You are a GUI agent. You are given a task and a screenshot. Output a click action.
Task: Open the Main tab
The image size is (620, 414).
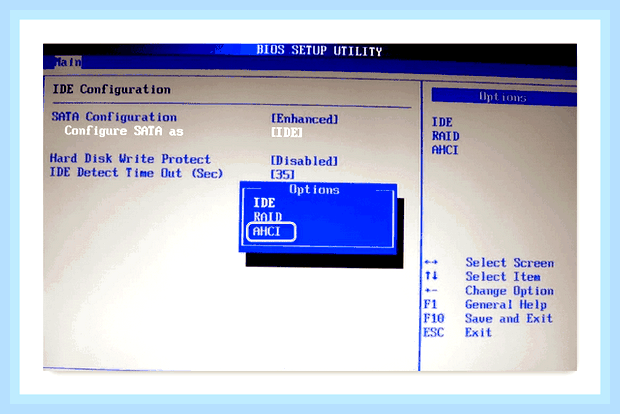click(68, 62)
